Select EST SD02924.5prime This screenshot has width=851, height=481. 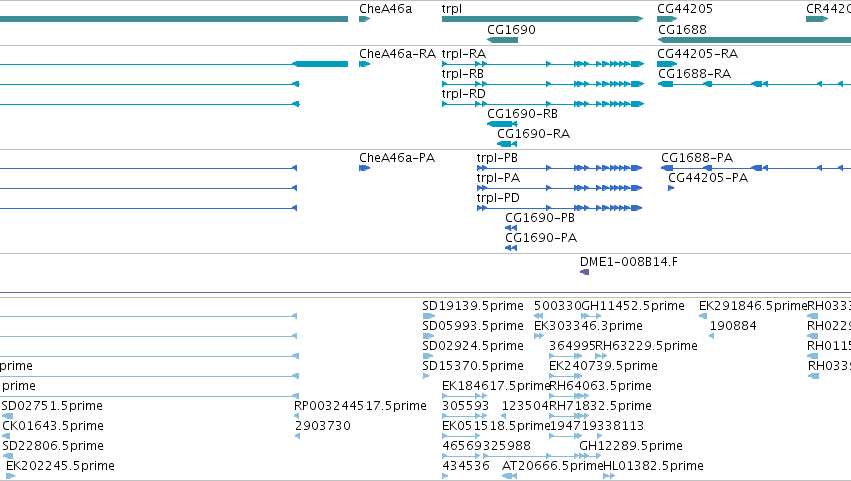coord(473,346)
